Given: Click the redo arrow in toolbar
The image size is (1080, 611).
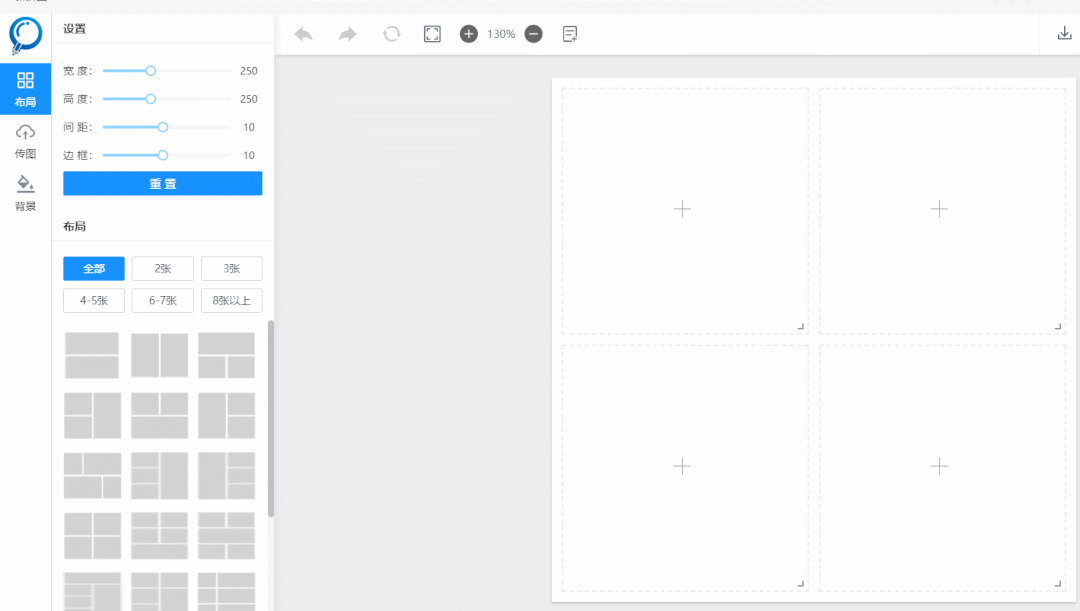Looking at the screenshot, I should point(347,34).
